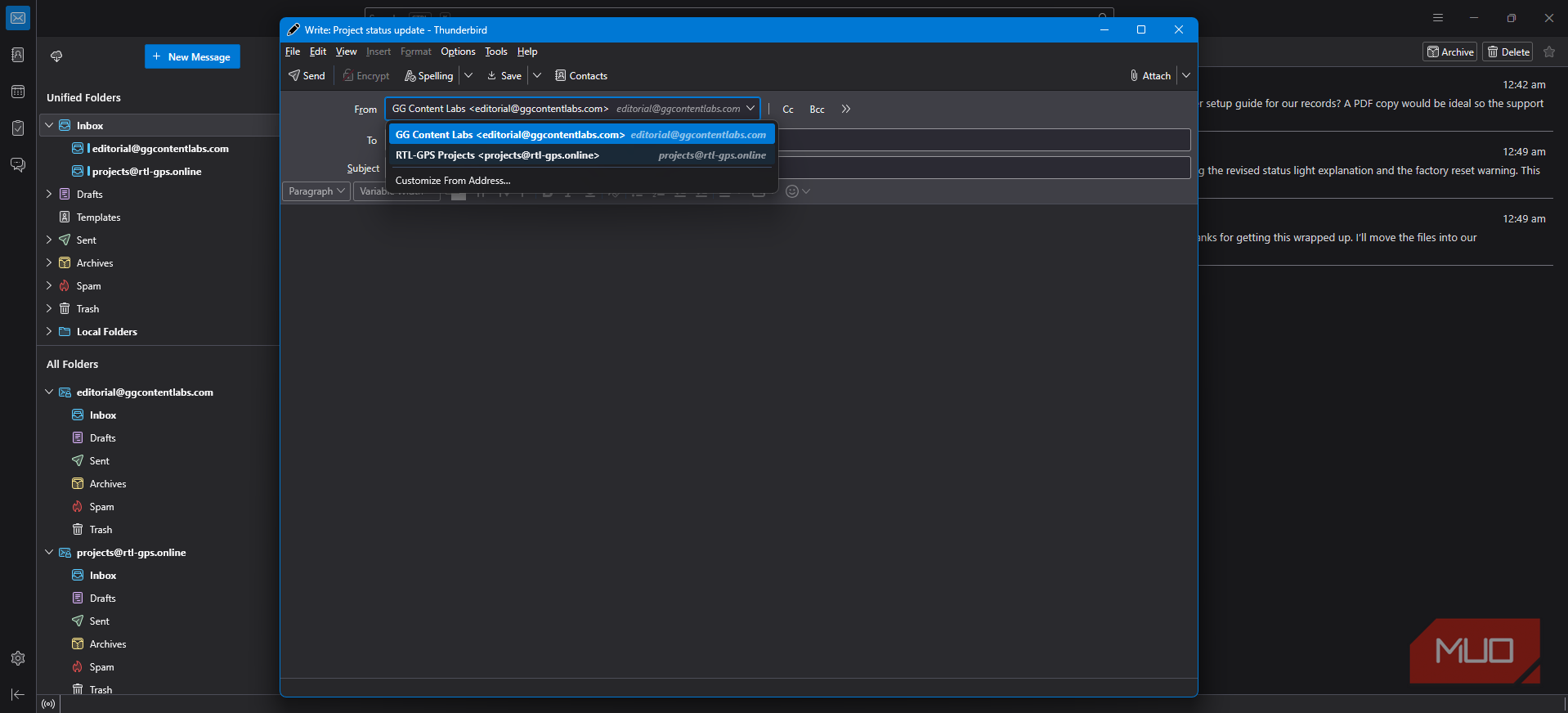Save the draft with the Save button
This screenshot has width=1568, height=713.
(504, 76)
